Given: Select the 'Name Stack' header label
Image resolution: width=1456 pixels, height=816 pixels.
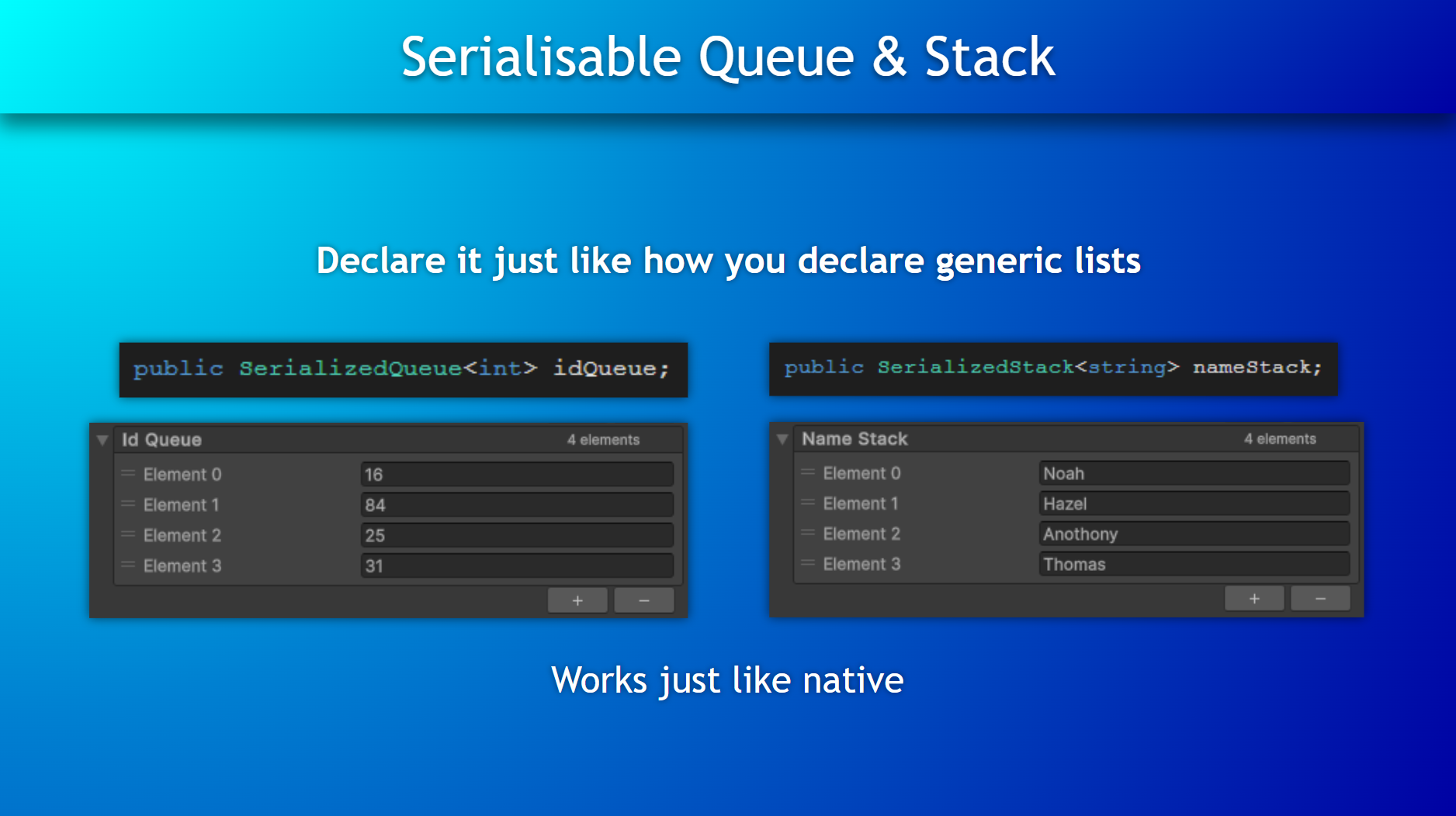Looking at the screenshot, I should (x=855, y=439).
